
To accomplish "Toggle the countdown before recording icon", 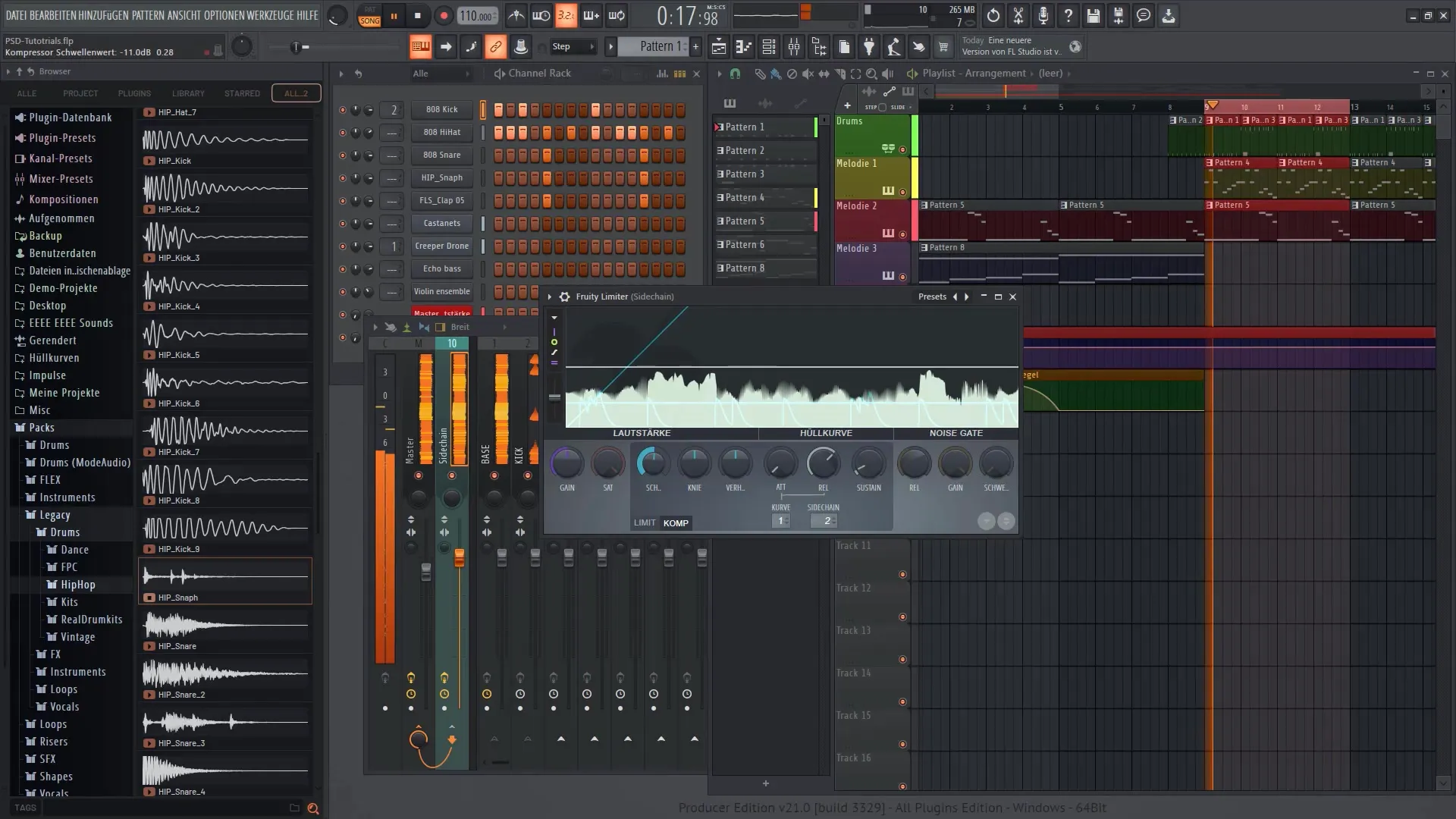I will pos(566,15).
